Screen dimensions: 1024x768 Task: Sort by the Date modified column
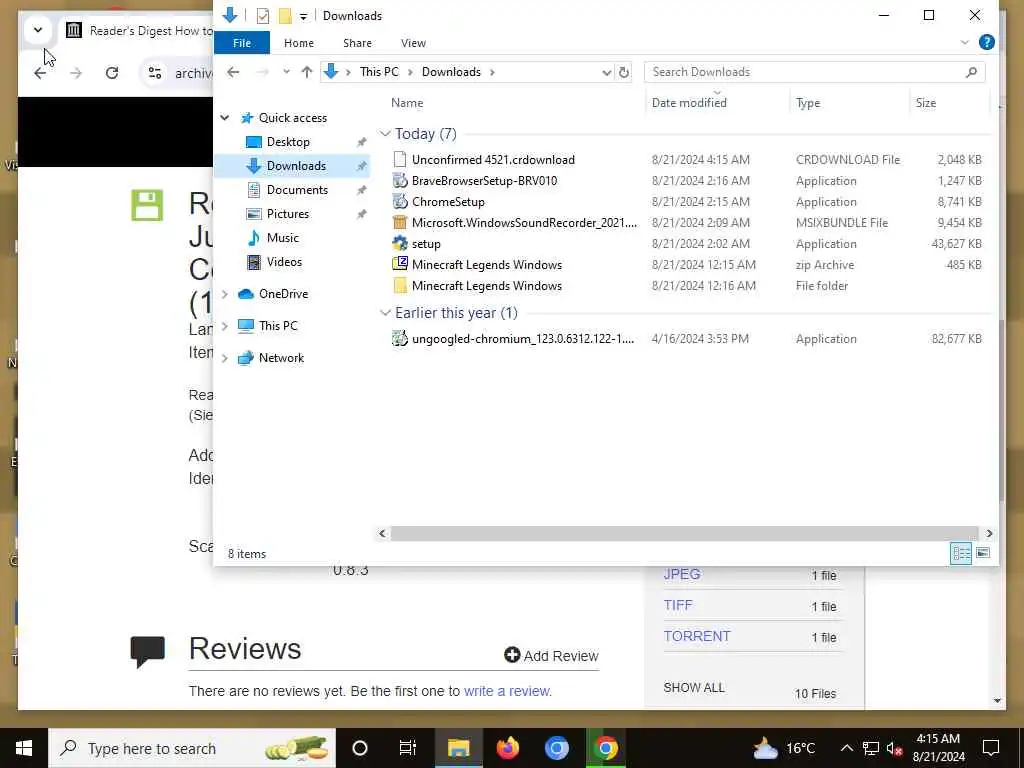(x=689, y=103)
